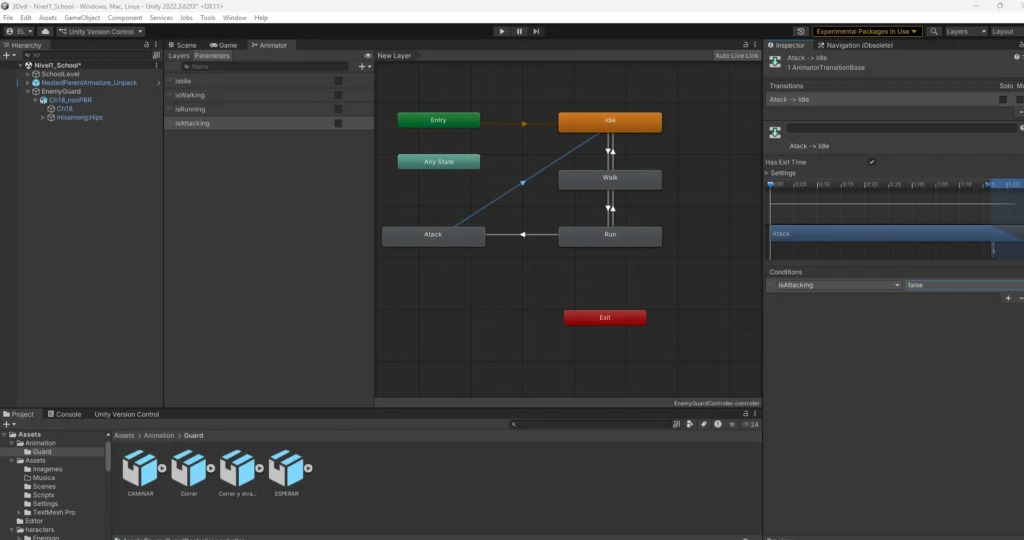Click the Auto Live Link button
This screenshot has width=1024, height=540.
(737, 56)
